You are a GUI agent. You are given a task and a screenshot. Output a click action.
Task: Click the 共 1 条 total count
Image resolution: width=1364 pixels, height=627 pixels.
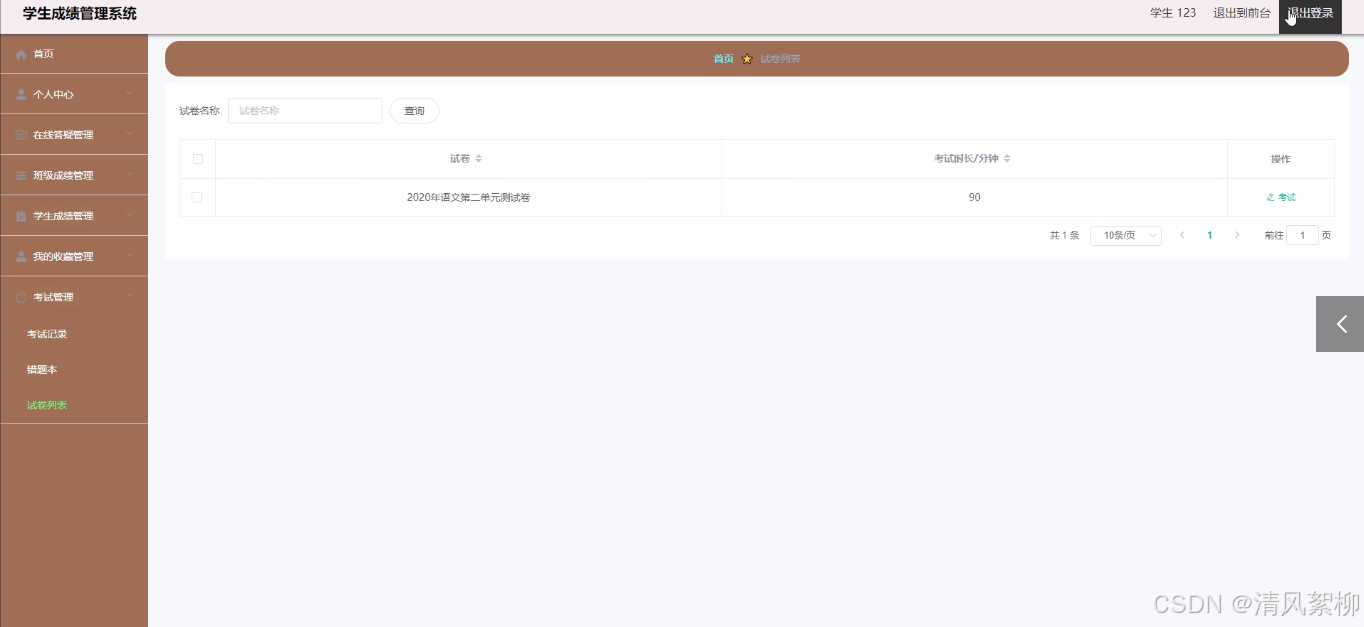(x=1064, y=236)
